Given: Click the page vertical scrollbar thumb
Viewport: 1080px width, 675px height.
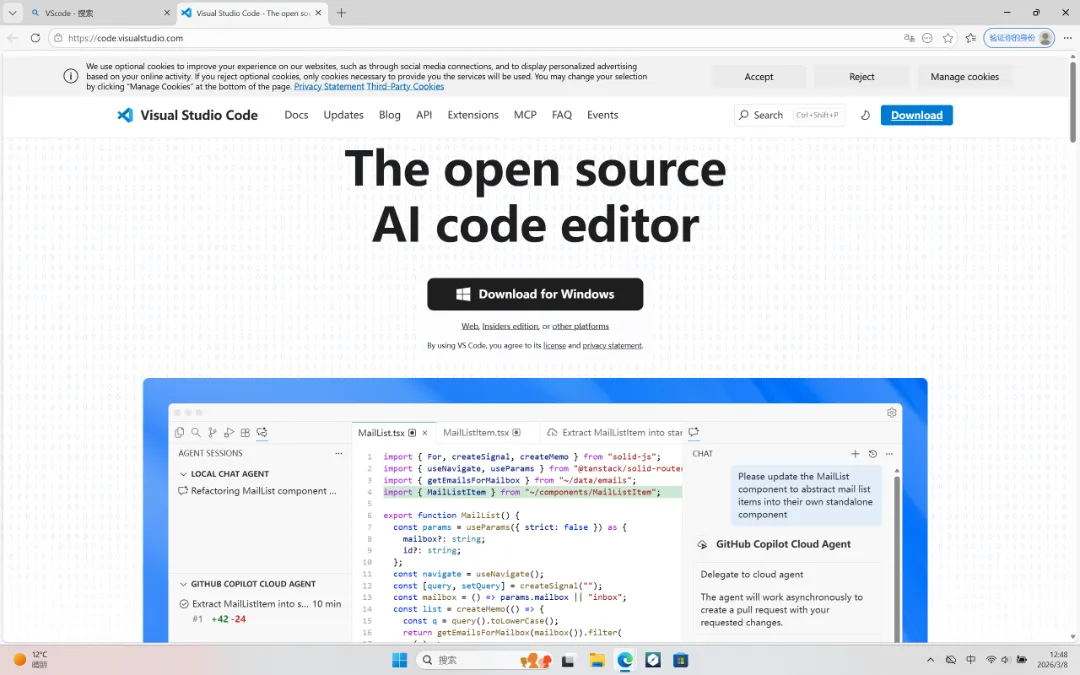Looking at the screenshot, I should coord(1072,102).
